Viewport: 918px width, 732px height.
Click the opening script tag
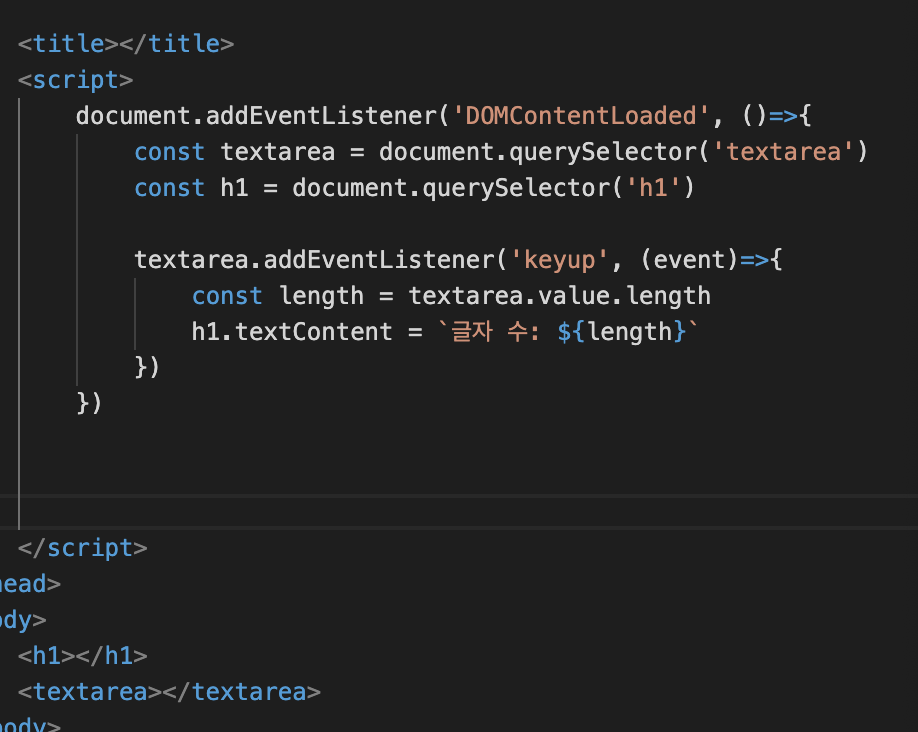coord(76,80)
